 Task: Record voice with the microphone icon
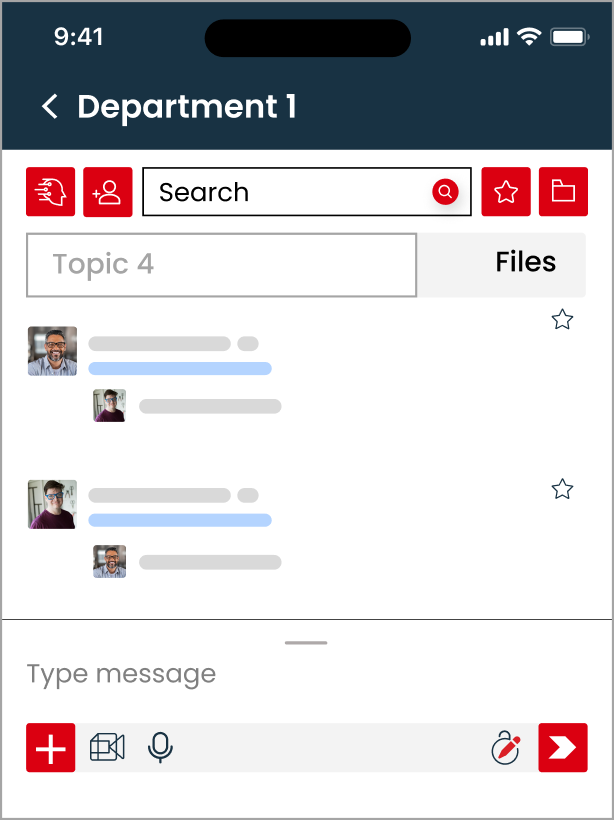click(160, 748)
